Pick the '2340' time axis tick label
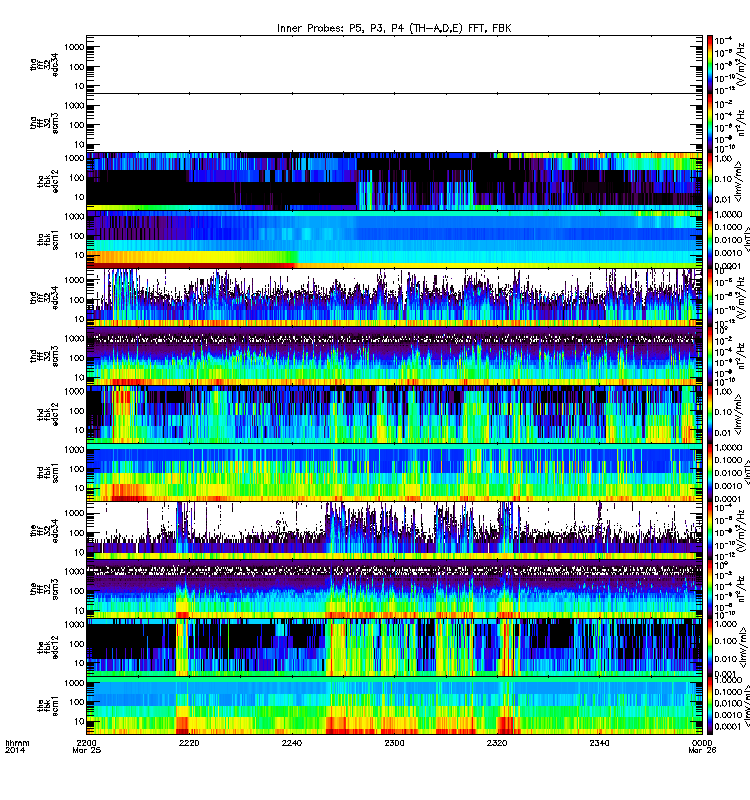 (x=599, y=743)
